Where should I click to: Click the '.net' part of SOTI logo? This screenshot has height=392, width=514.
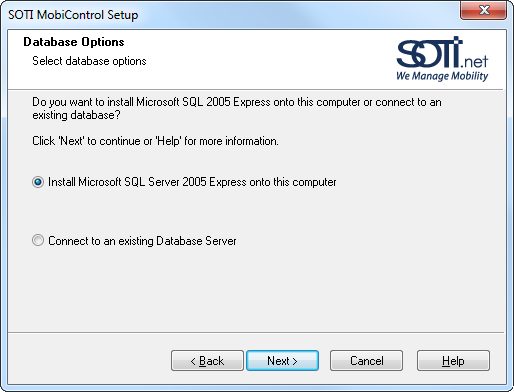tap(475, 62)
